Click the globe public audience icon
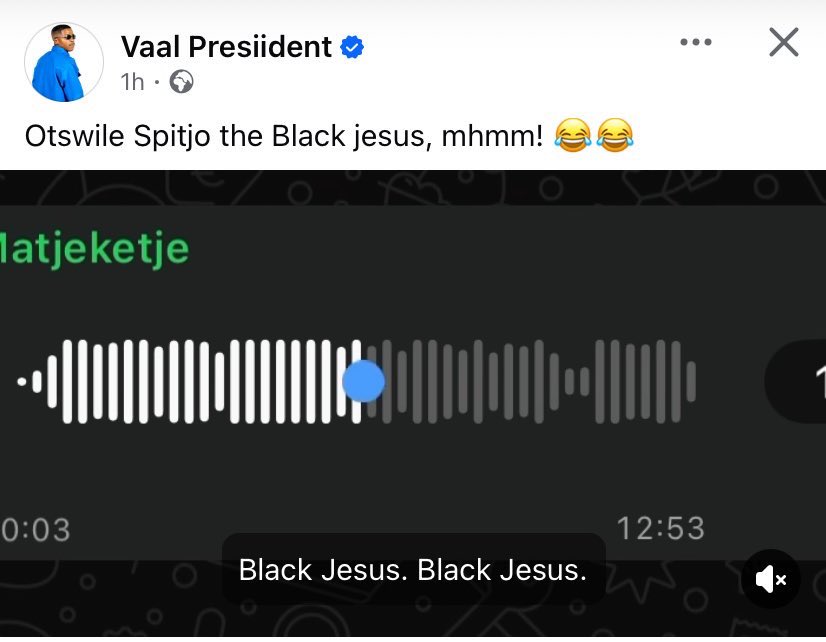 point(181,82)
